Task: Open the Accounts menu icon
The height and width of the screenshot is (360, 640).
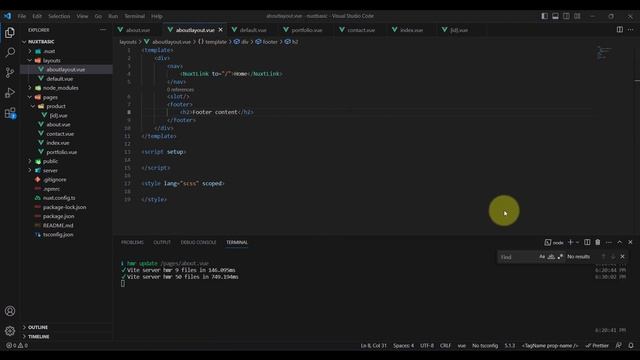Action: tap(10, 311)
